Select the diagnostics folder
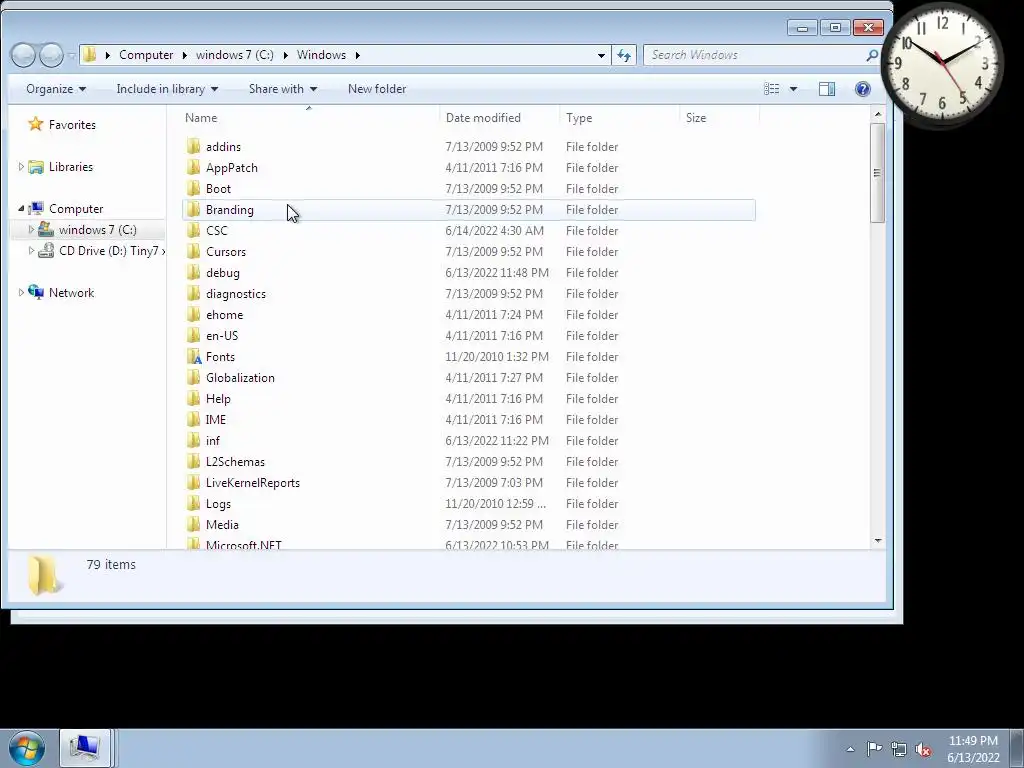The width and height of the screenshot is (1024, 768). (235, 293)
